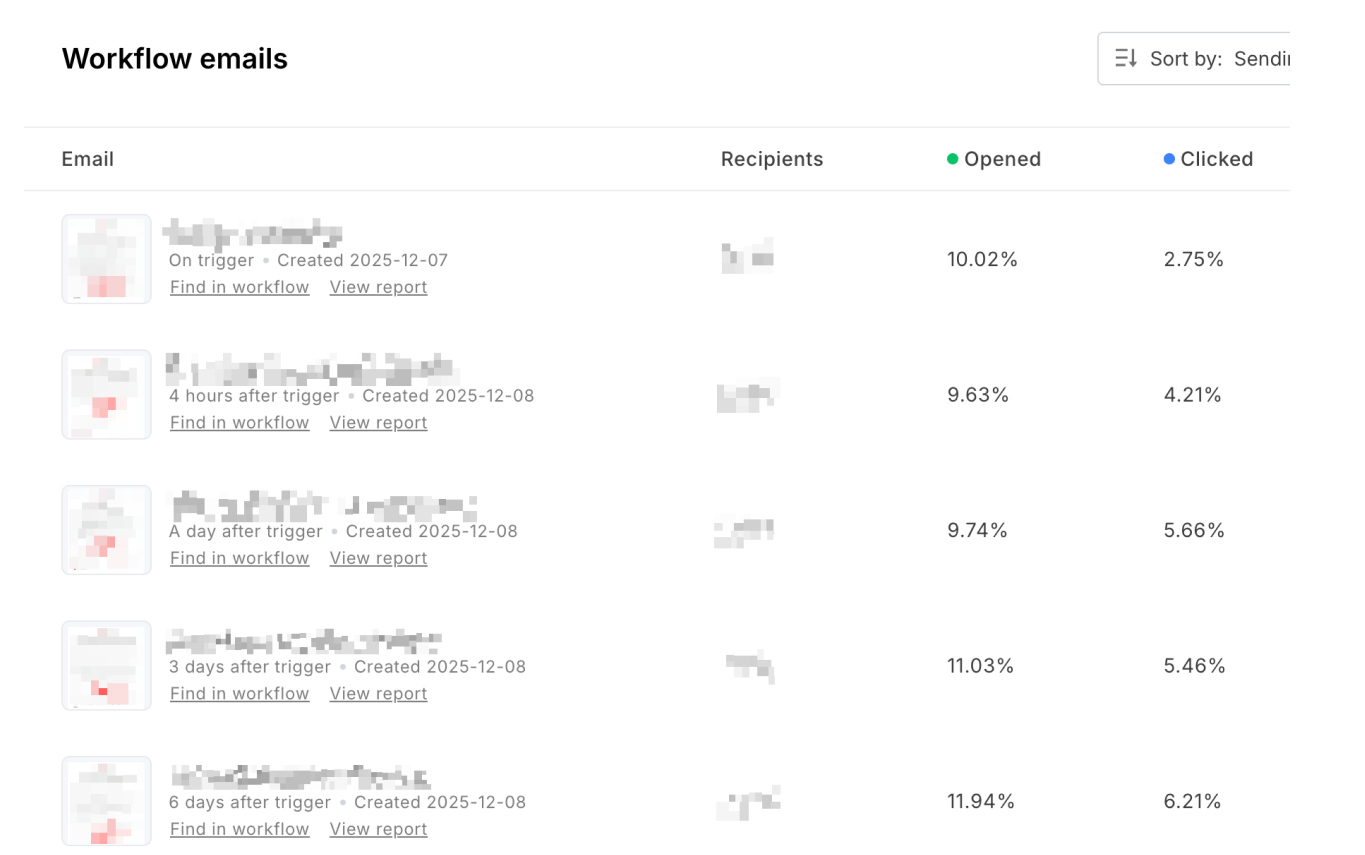Click the thumbnail of the 4-hours-after-trigger email
This screenshot has width=1365, height=855.
tap(106, 394)
